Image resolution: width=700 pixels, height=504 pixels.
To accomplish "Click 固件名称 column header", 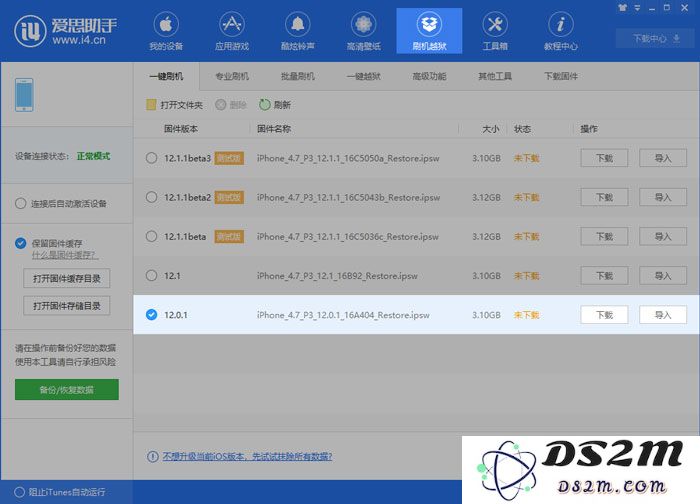I will coord(274,129).
